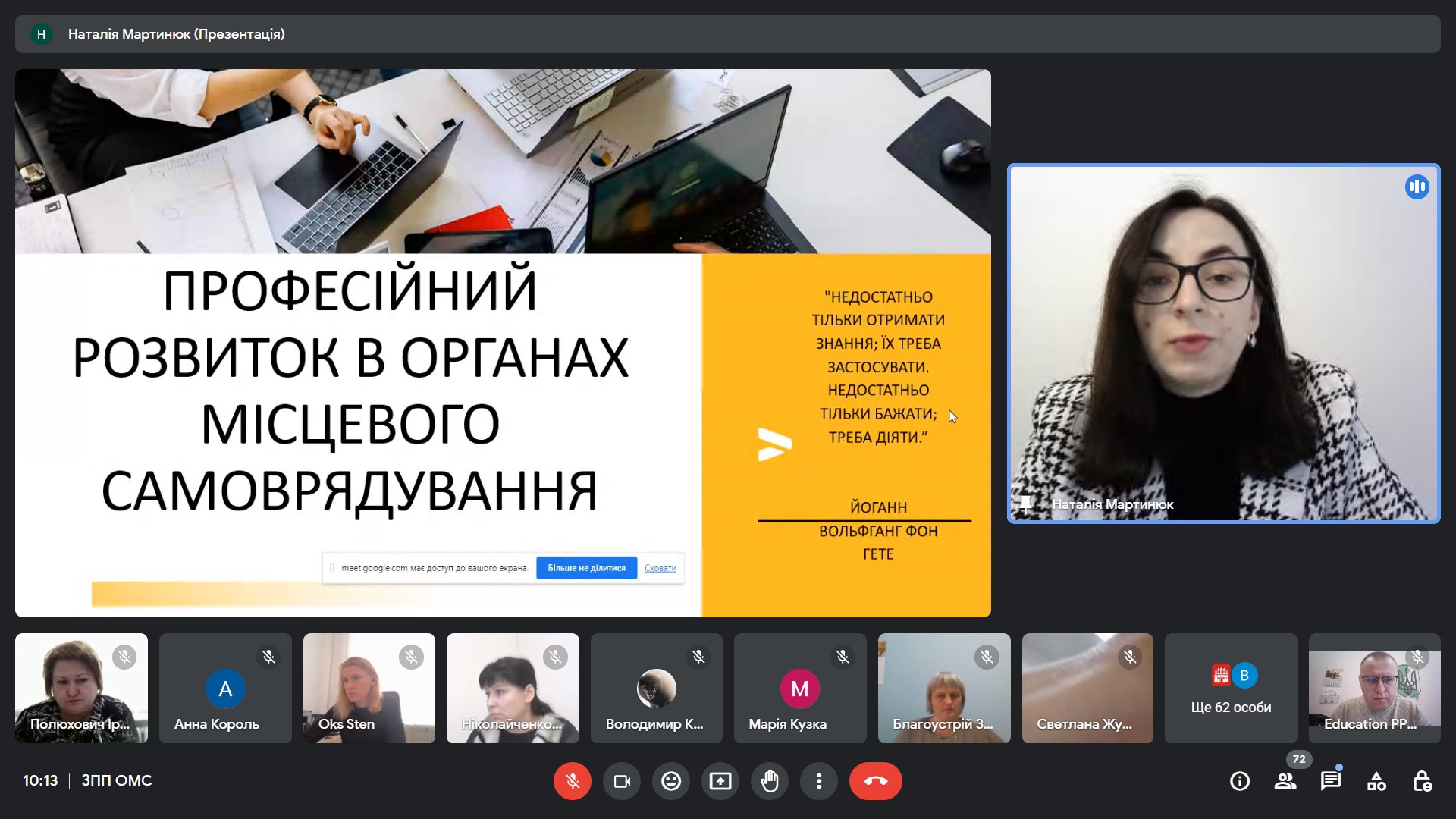Open the Activities panel
This screenshot has width=1456, height=819.
pos(1376,781)
